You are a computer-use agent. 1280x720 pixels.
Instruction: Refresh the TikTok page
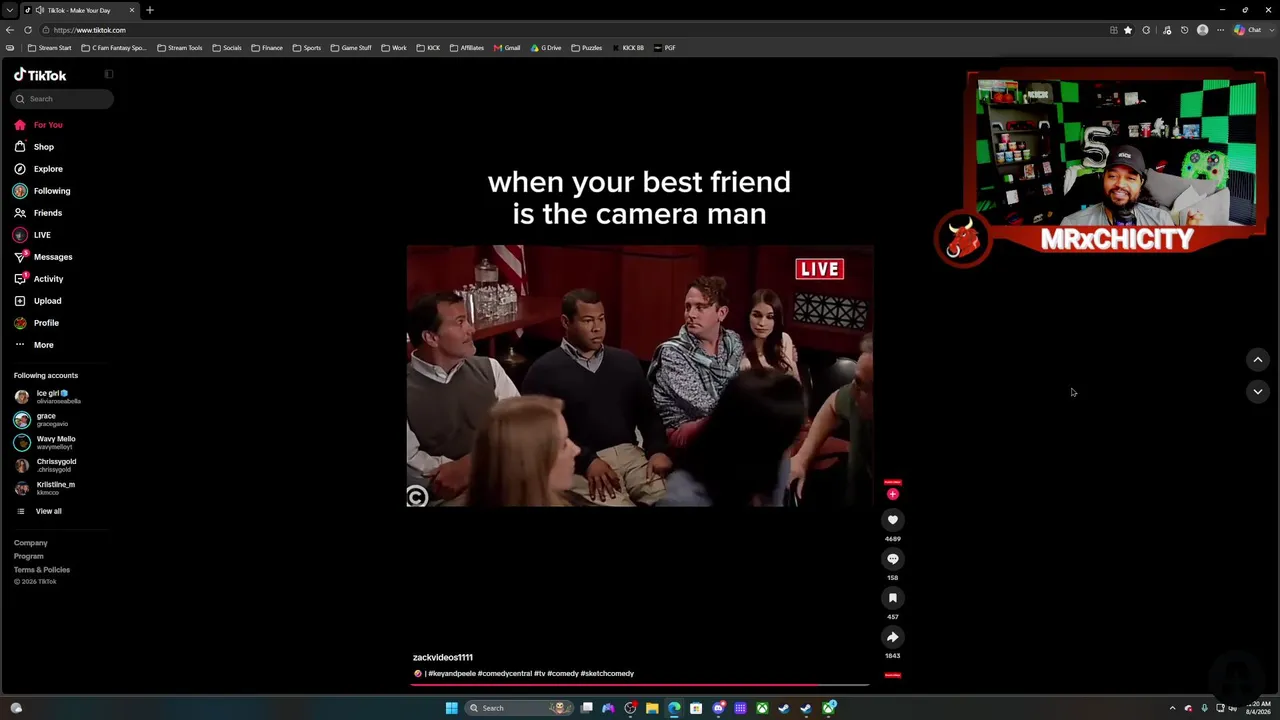click(x=28, y=30)
